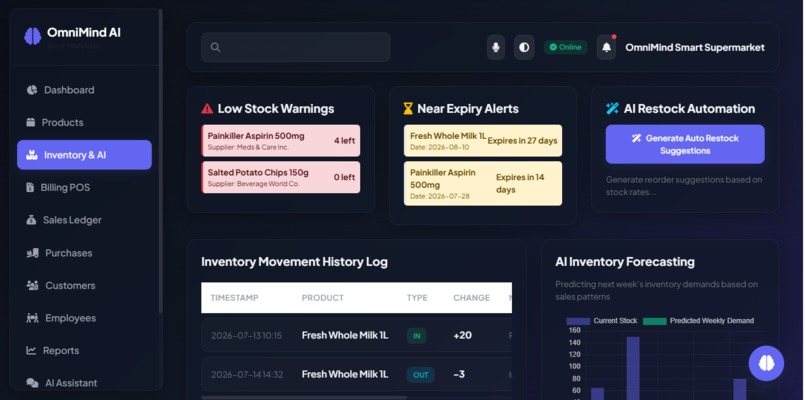Click inside the top search field
Image resolution: width=806 pixels, height=400 pixels.
coord(296,47)
